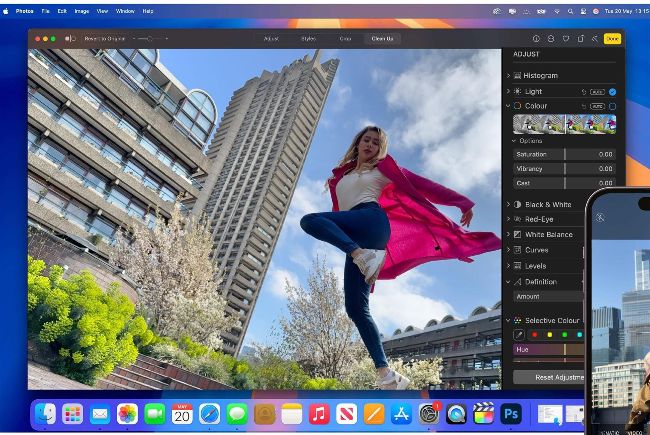Screen dimensions: 650x435
Task: Click Reset Adjustments button
Action: coord(549,377)
